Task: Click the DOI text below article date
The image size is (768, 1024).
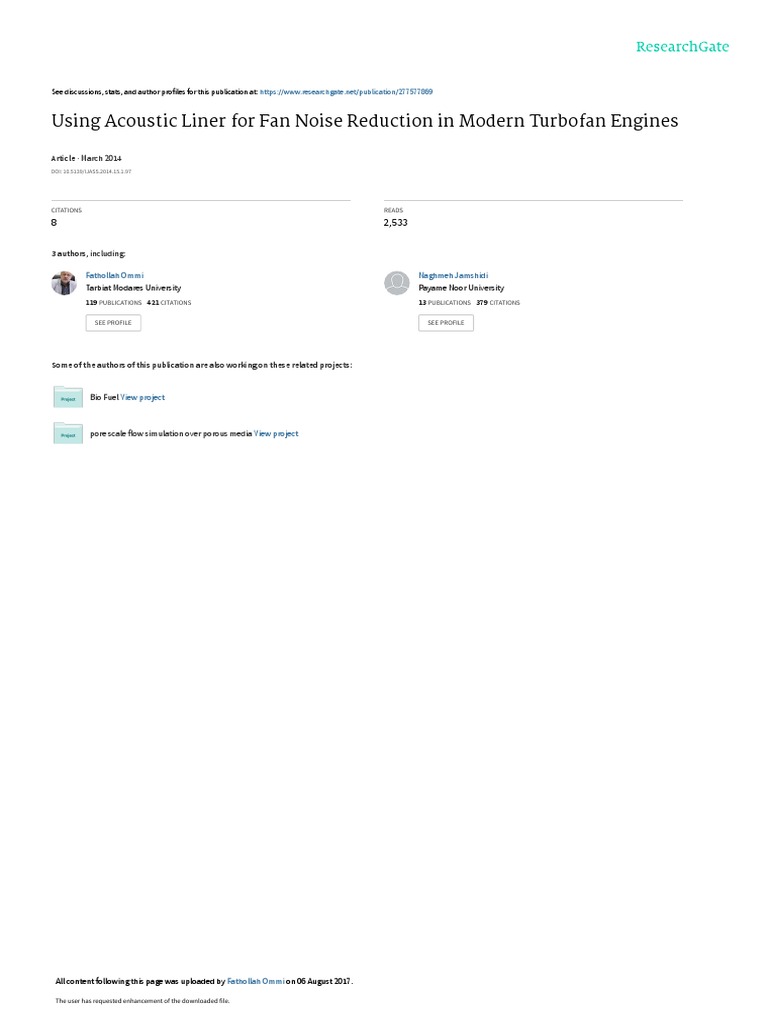Action: pos(91,172)
